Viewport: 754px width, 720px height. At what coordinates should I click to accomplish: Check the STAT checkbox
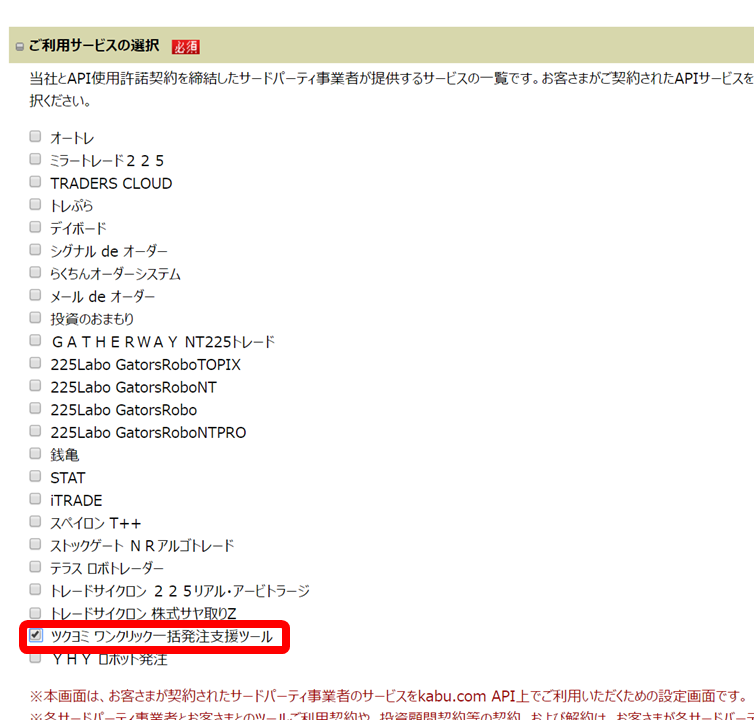pyautogui.click(x=35, y=476)
